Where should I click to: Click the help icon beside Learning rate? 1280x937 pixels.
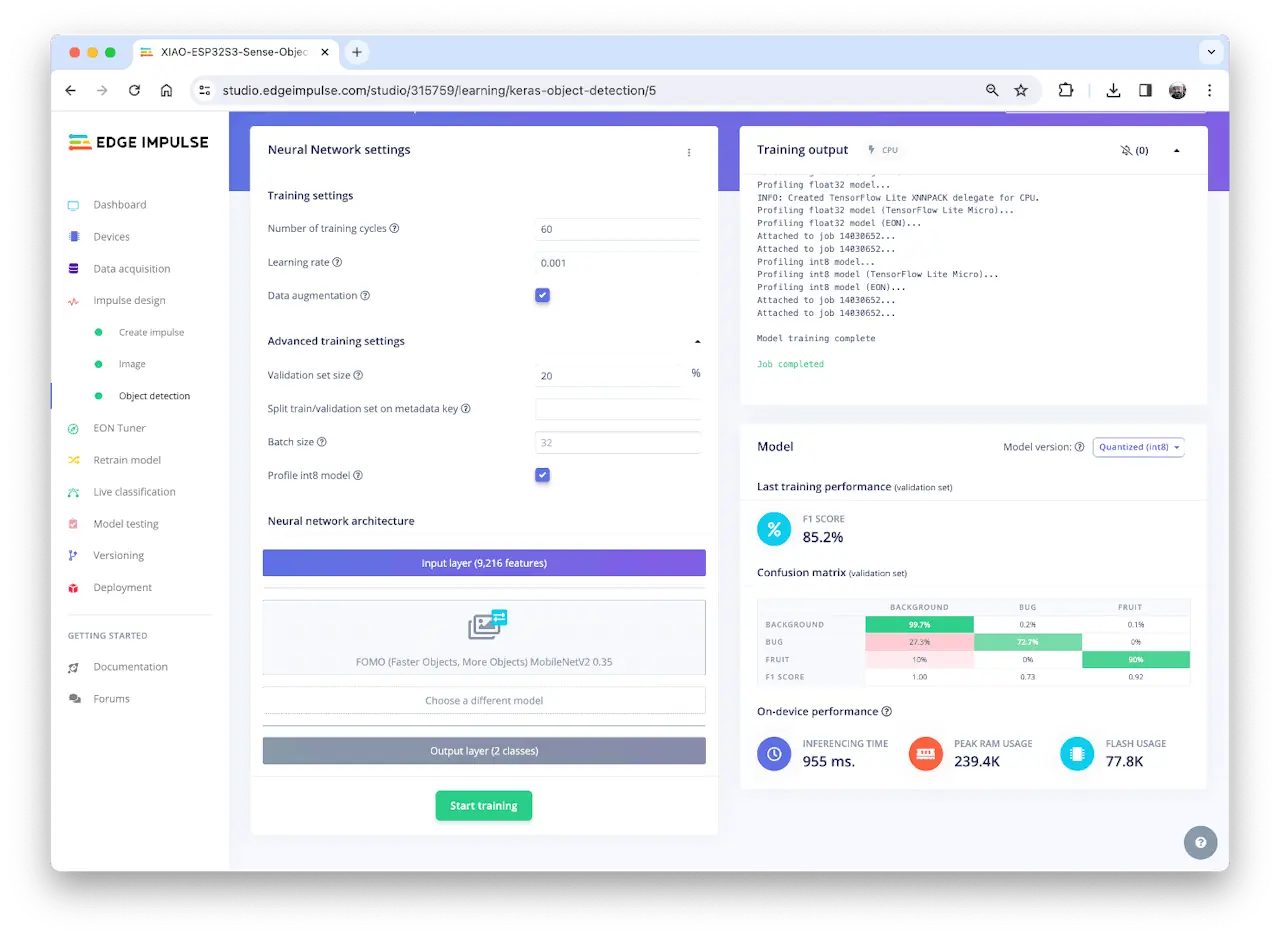pyautogui.click(x=337, y=262)
